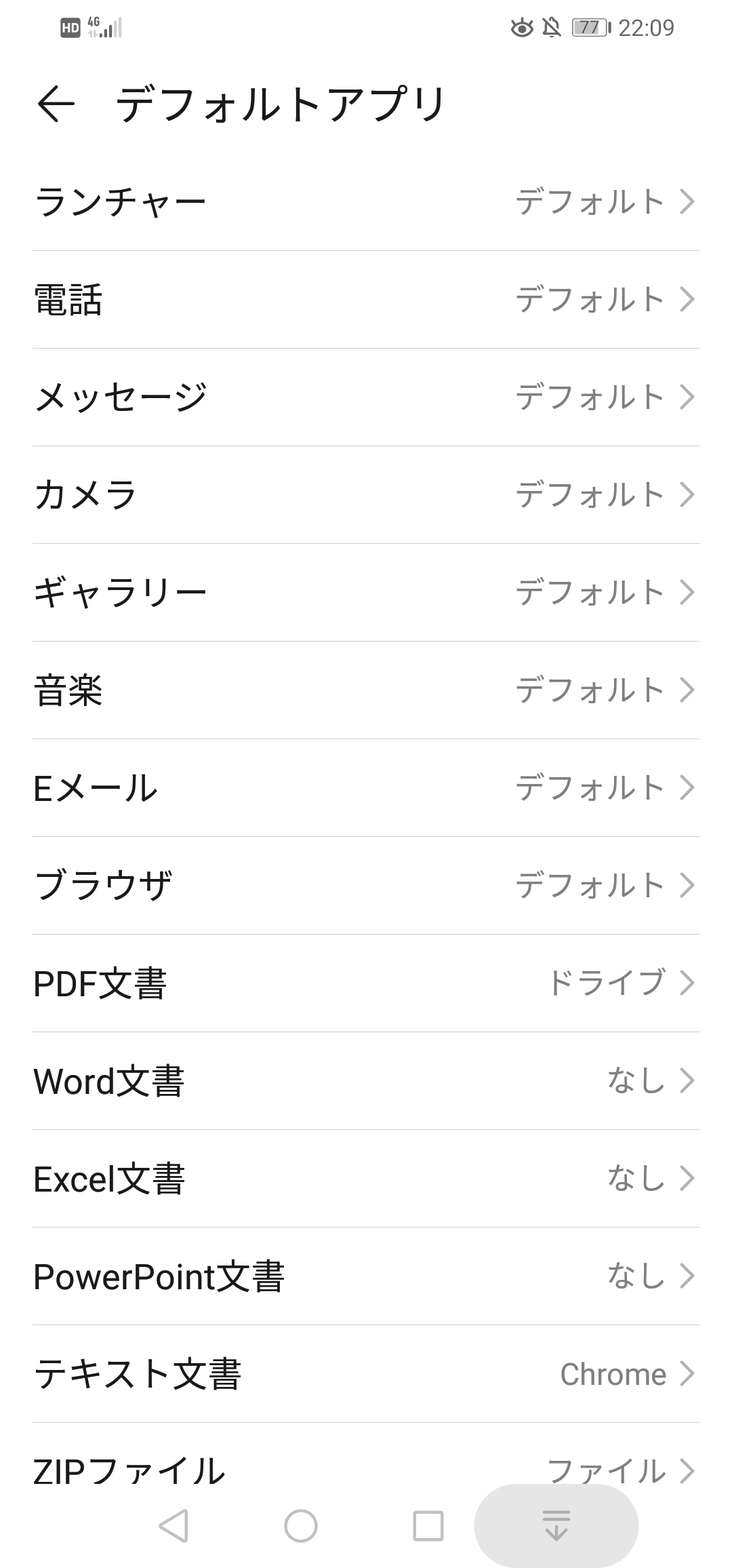Tap the hide navigation bar arrow icon
This screenshot has width=732, height=1568.
556,1526
